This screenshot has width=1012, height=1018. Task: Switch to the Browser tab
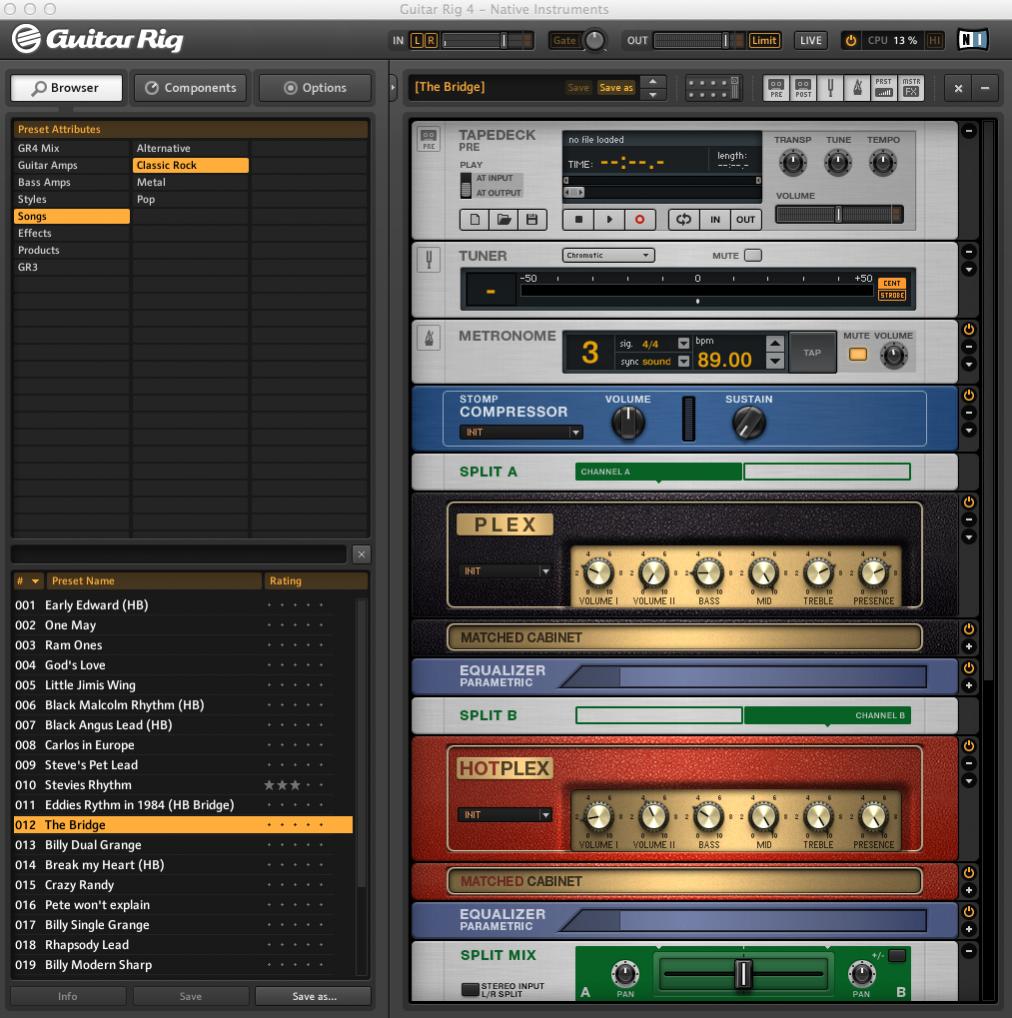coord(66,88)
